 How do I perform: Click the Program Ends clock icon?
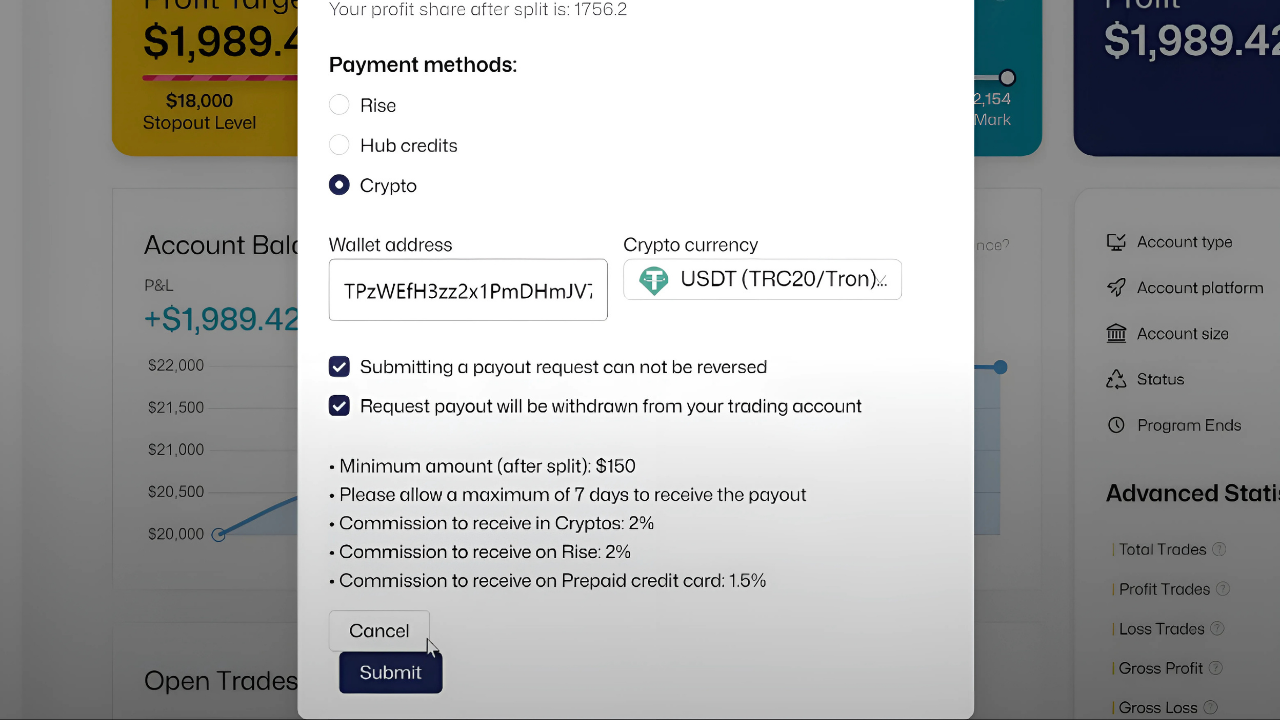(1116, 425)
